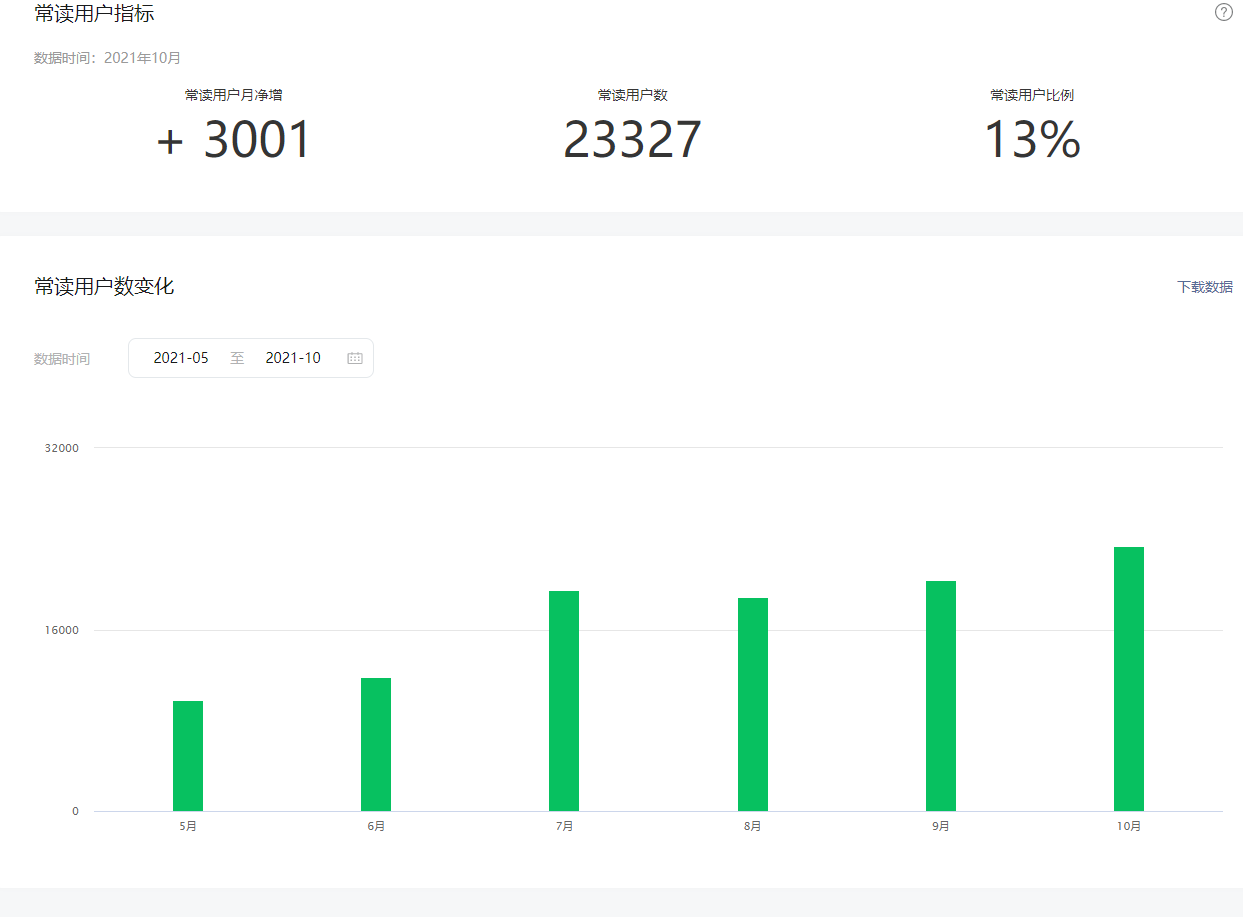The image size is (1243, 917).
Task: Click the 23327 user count value
Action: tap(633, 140)
